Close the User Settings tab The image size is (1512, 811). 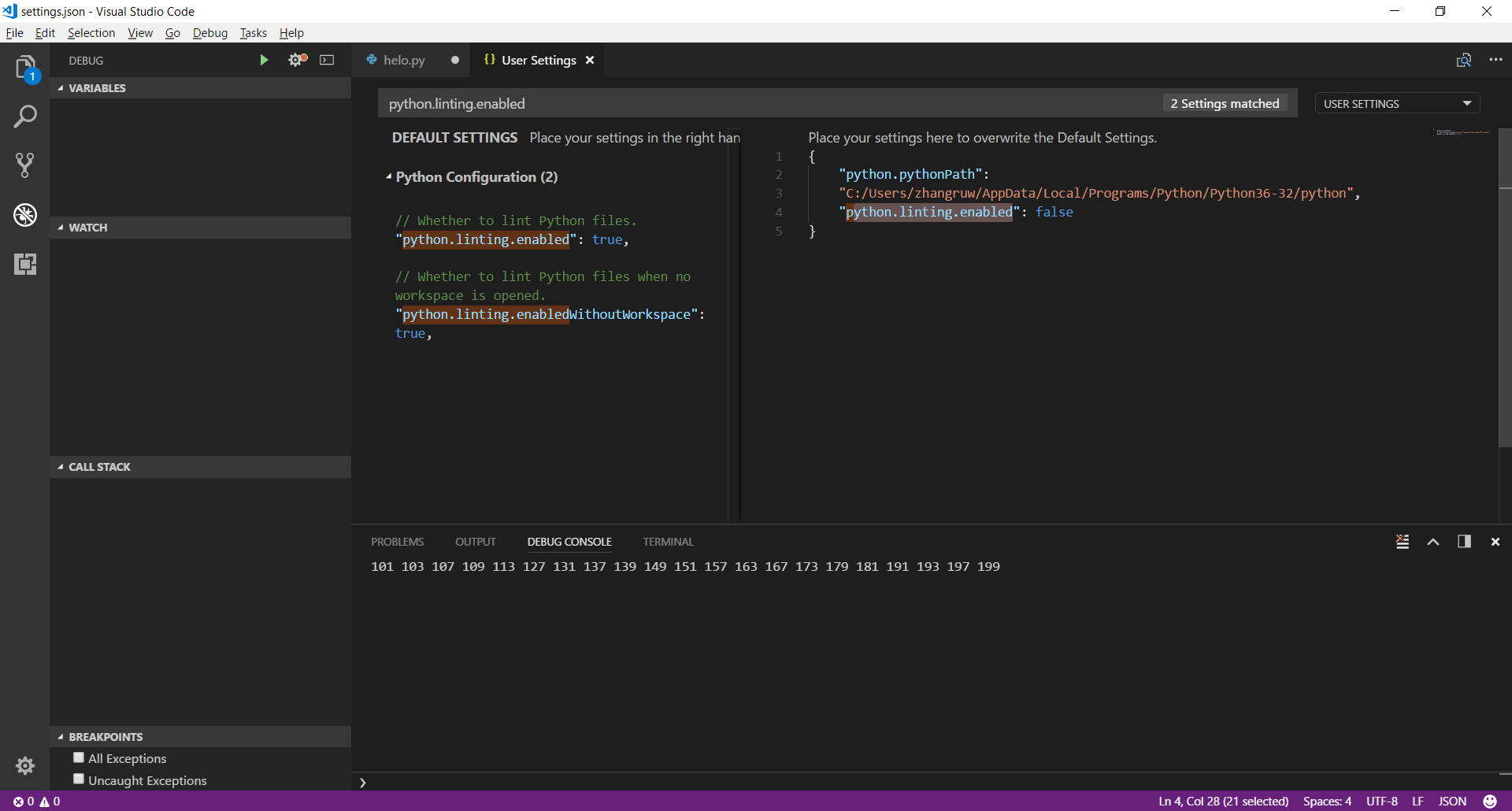click(590, 60)
